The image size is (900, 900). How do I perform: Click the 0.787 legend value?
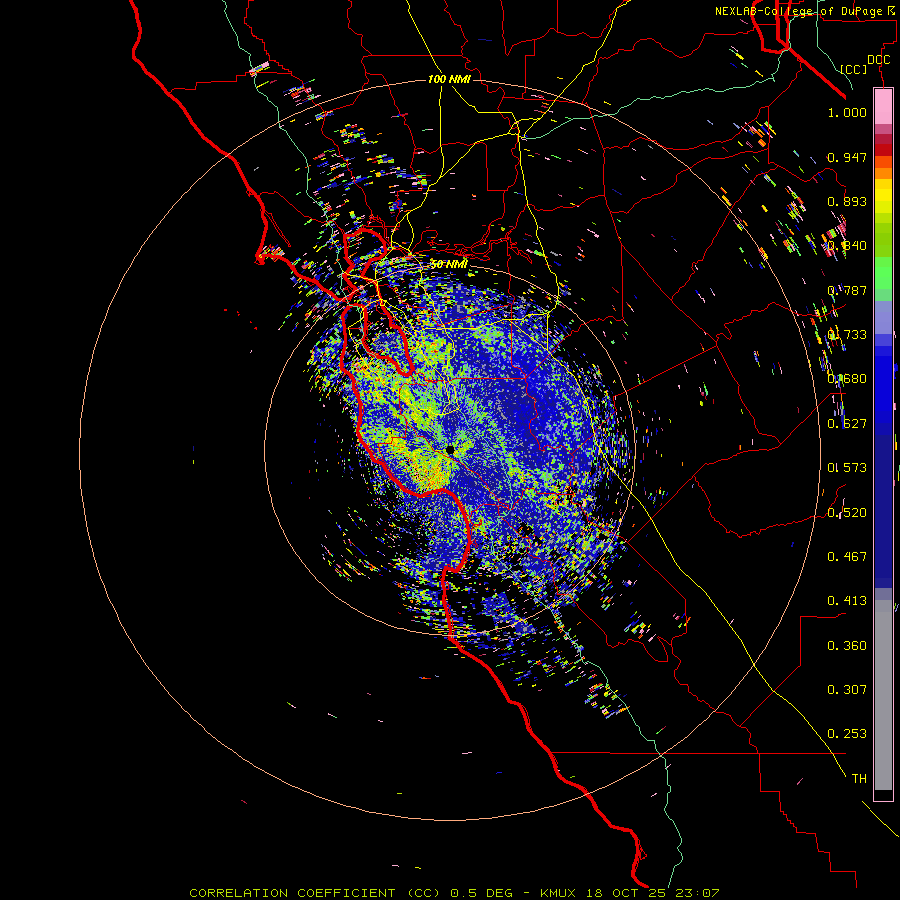click(847, 290)
